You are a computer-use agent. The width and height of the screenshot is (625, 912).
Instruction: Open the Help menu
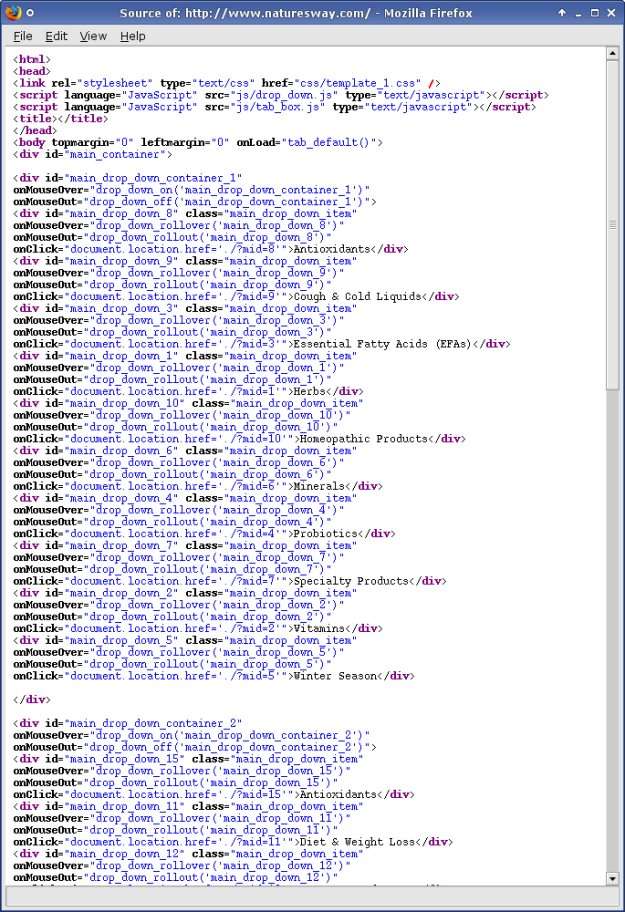coord(133,36)
